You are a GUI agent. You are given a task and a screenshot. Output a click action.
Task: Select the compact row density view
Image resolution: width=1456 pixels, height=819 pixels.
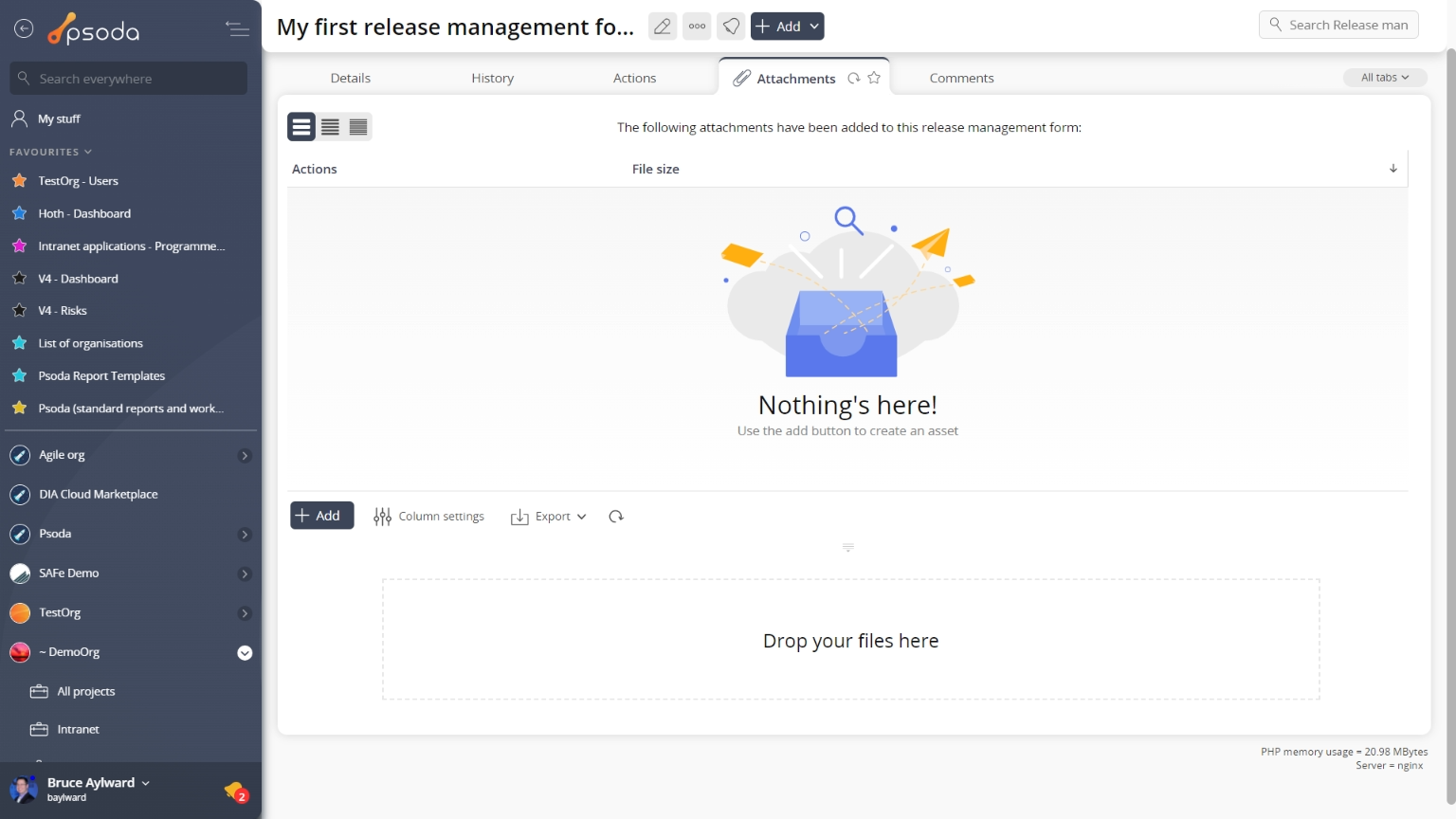(x=358, y=127)
